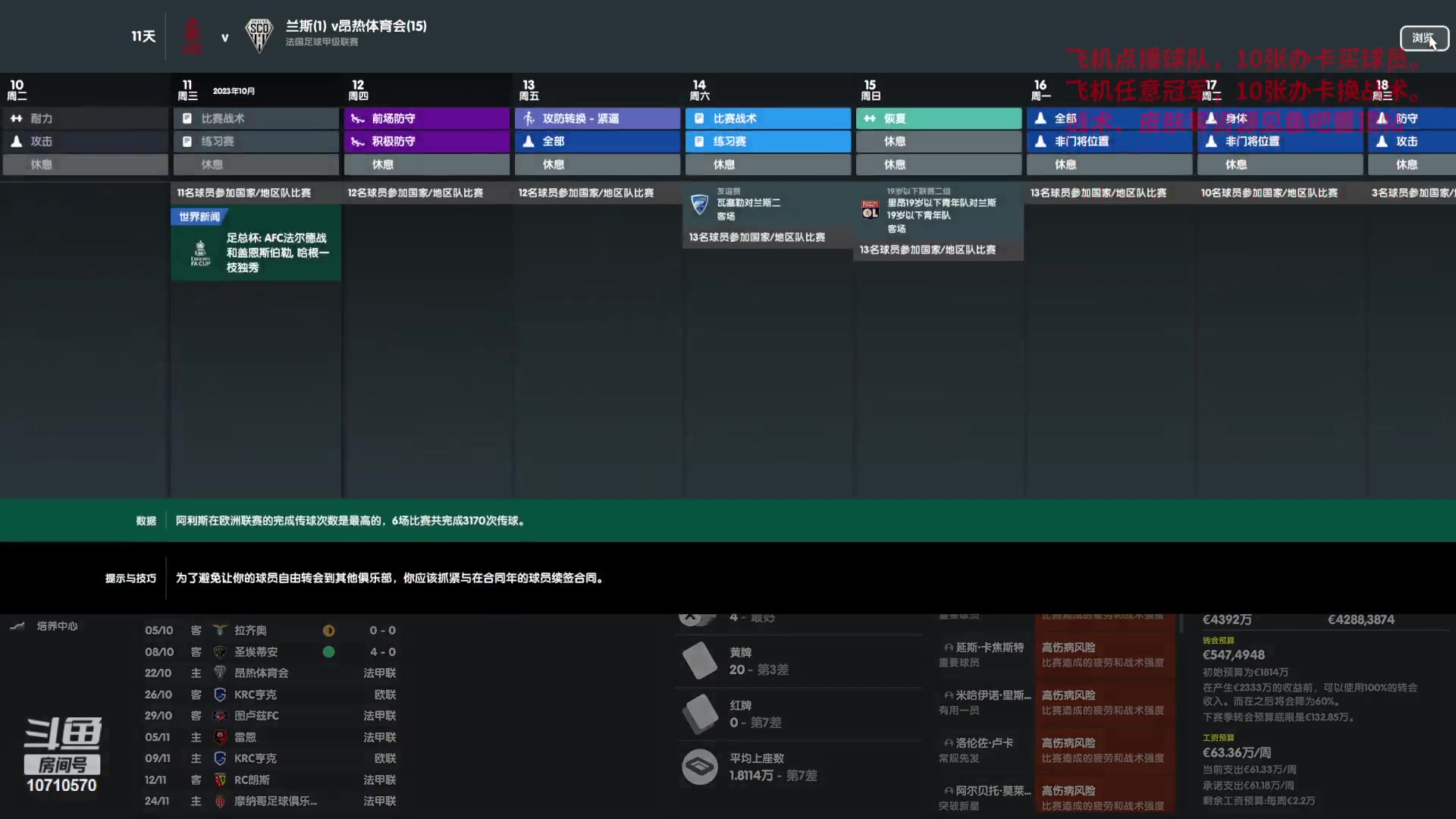The height and width of the screenshot is (819, 1456).
Task: Open 培养中心 in the left sidebar
Action: 57,626
